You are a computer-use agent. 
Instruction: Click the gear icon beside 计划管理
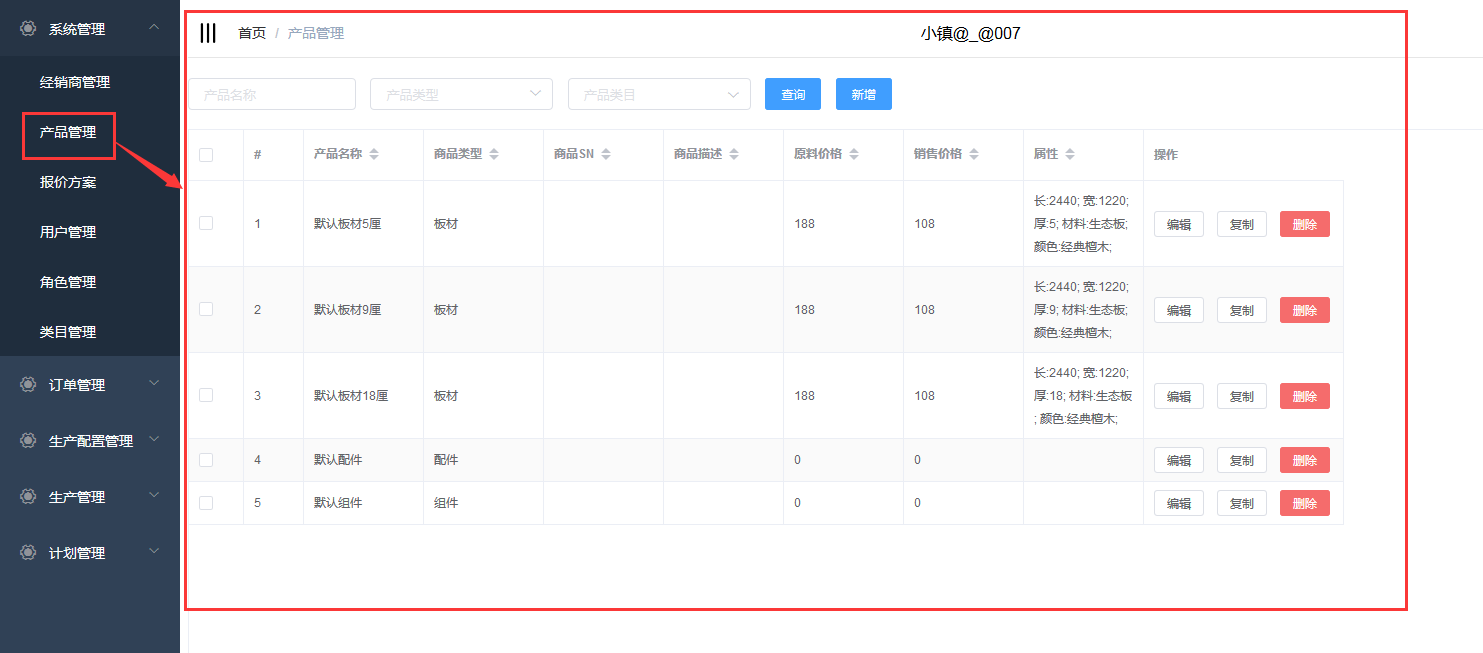[x=28, y=552]
